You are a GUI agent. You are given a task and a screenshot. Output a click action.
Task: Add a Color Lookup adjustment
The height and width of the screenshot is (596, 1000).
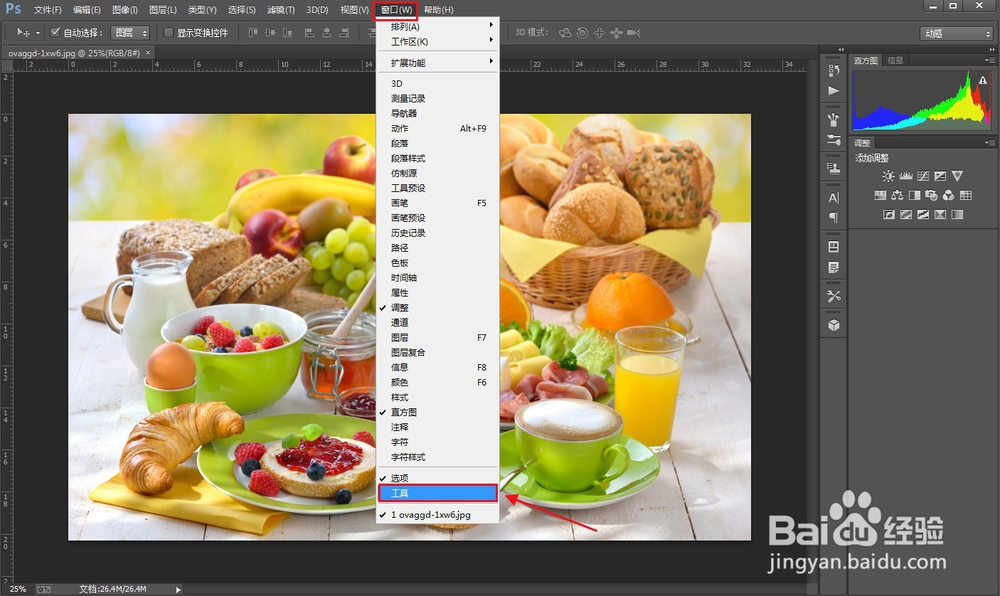point(966,195)
